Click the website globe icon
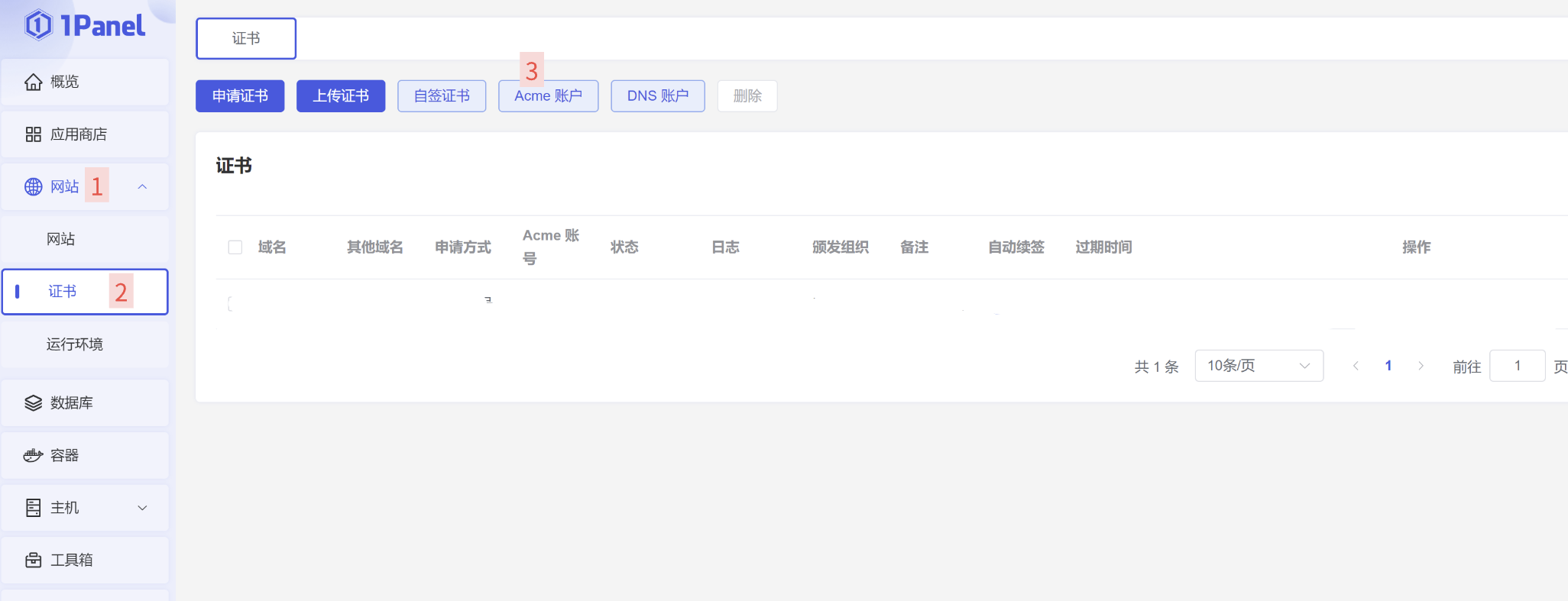Screen dimensions: 1568x601 (33, 187)
